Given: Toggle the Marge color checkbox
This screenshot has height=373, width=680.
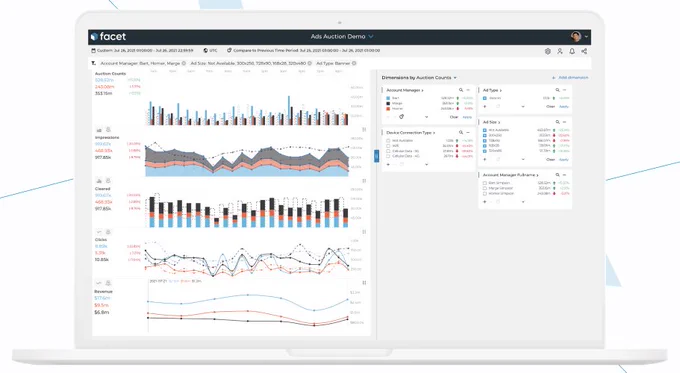Looking at the screenshot, I should pyautogui.click(x=388, y=104).
